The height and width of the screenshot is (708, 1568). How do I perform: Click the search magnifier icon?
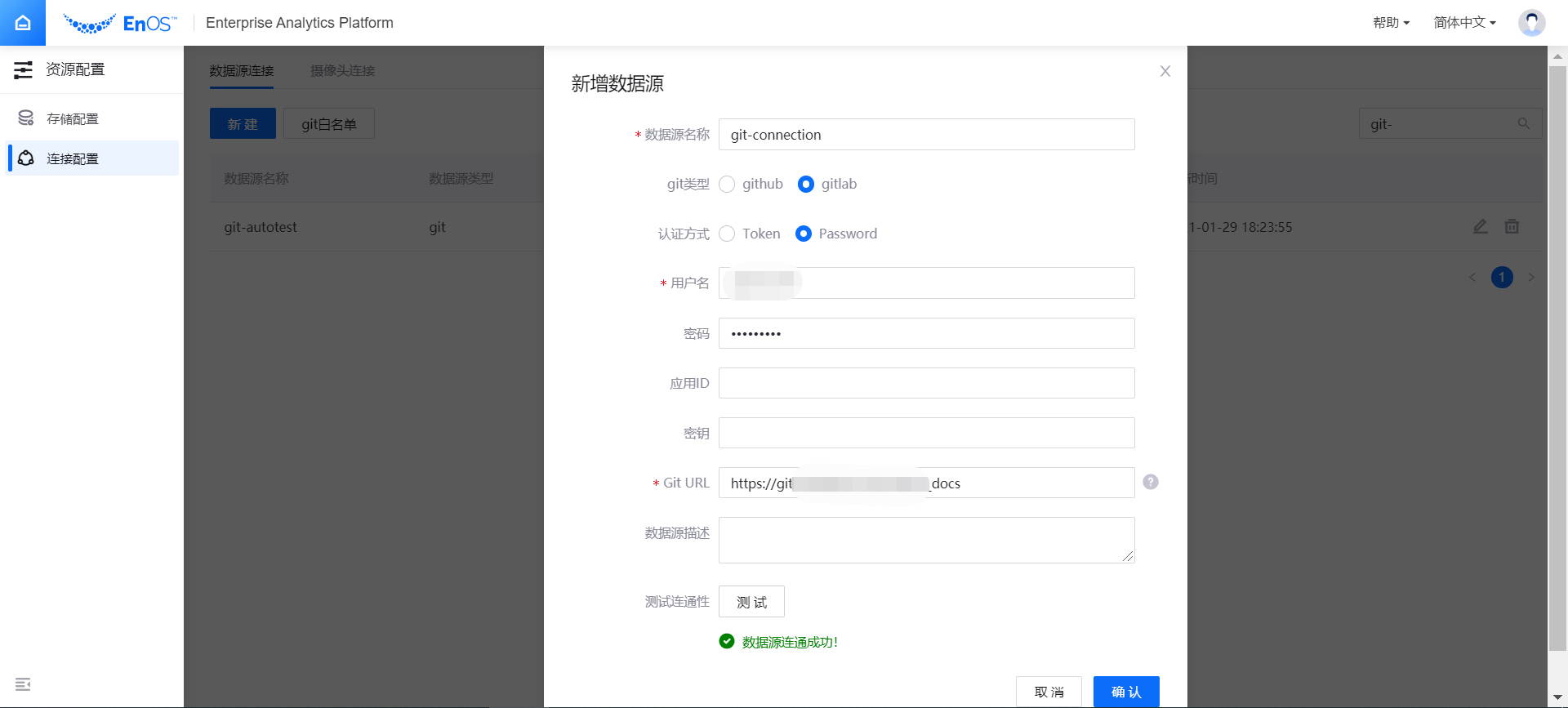pos(1524,123)
